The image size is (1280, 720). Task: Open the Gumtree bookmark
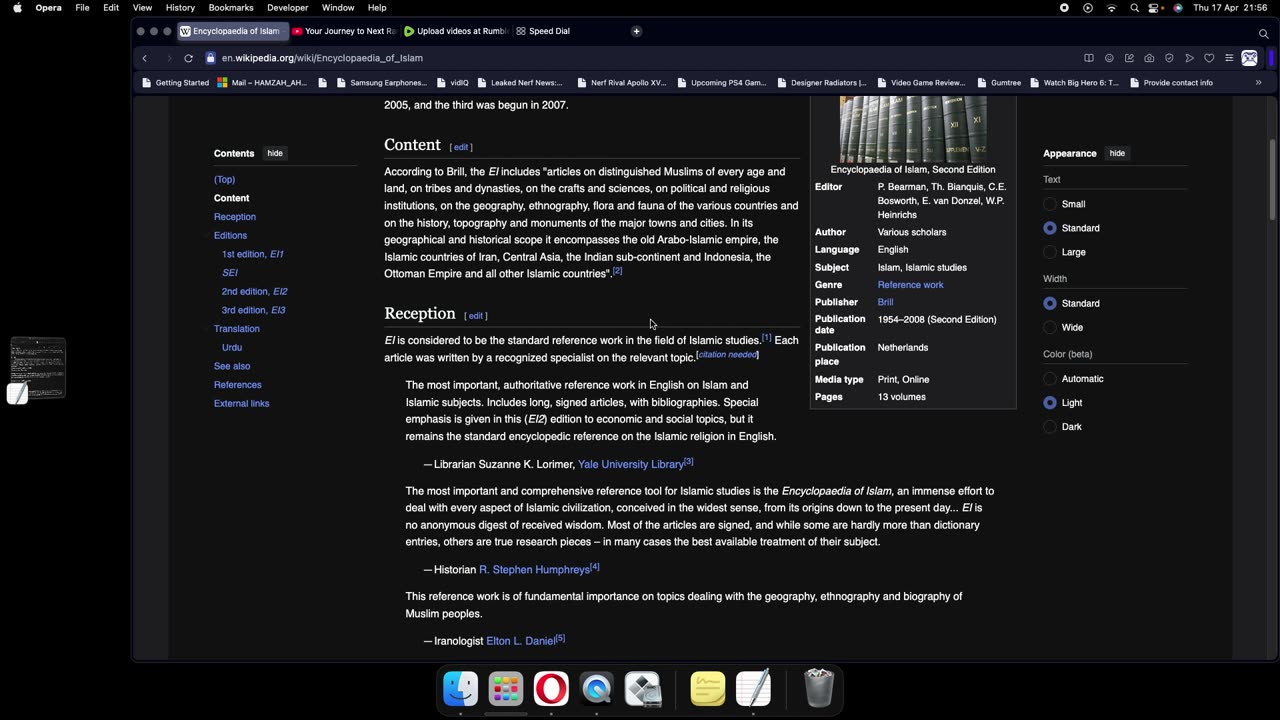[x=998, y=83]
